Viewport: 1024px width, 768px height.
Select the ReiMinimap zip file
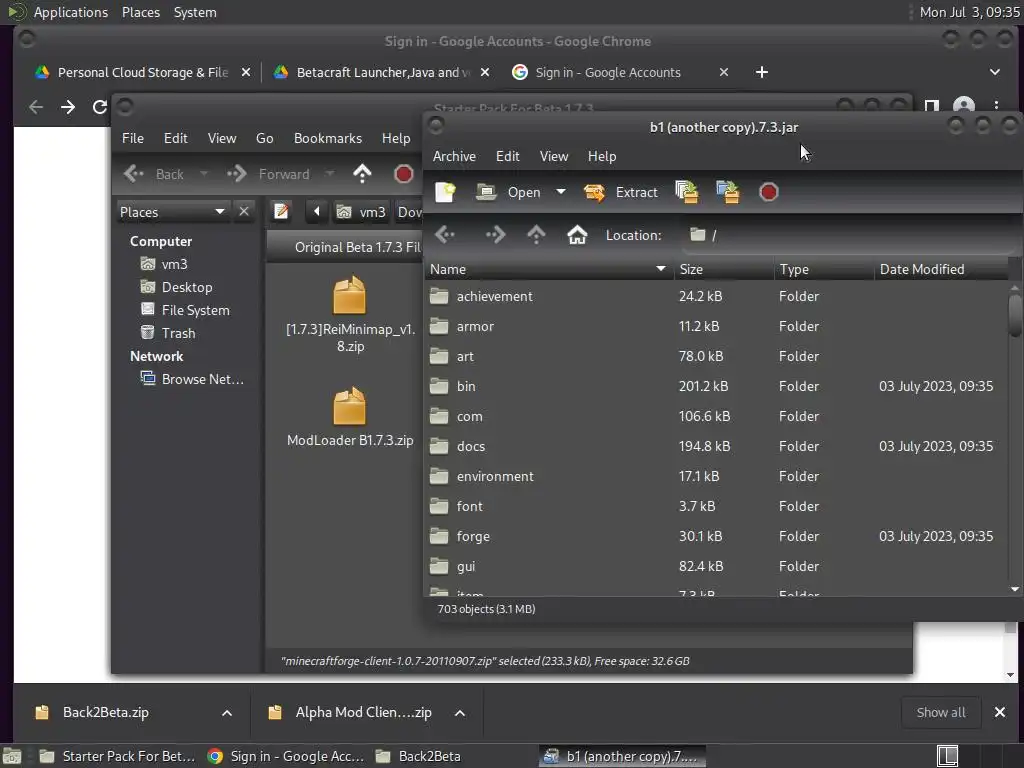350,314
